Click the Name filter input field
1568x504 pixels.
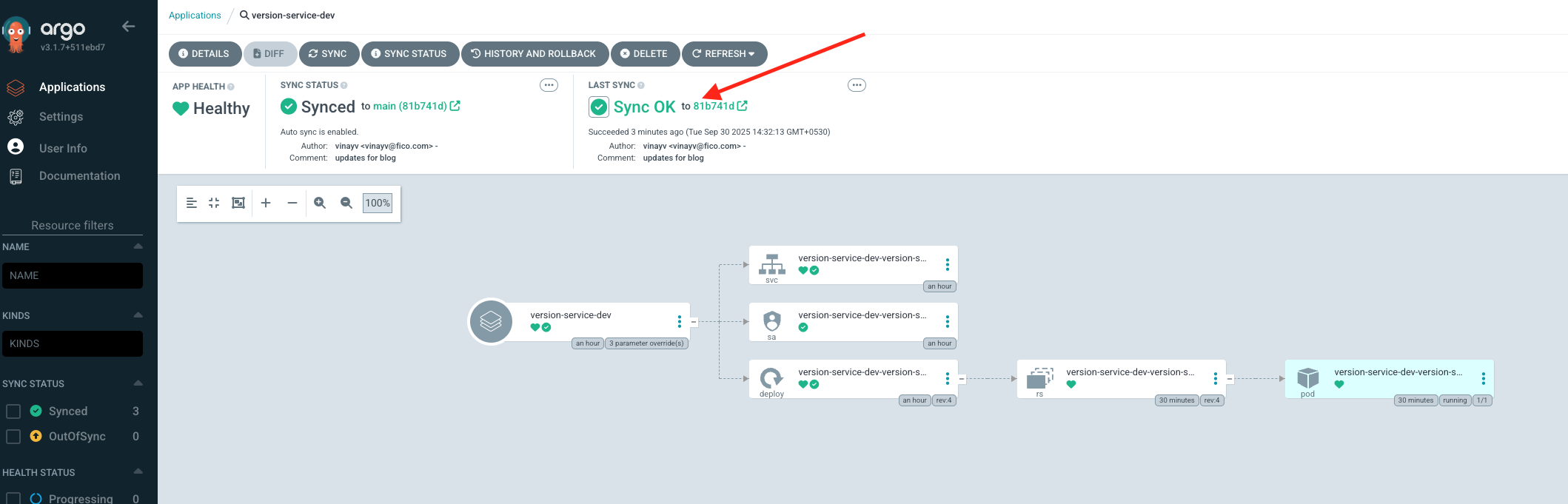[73, 275]
